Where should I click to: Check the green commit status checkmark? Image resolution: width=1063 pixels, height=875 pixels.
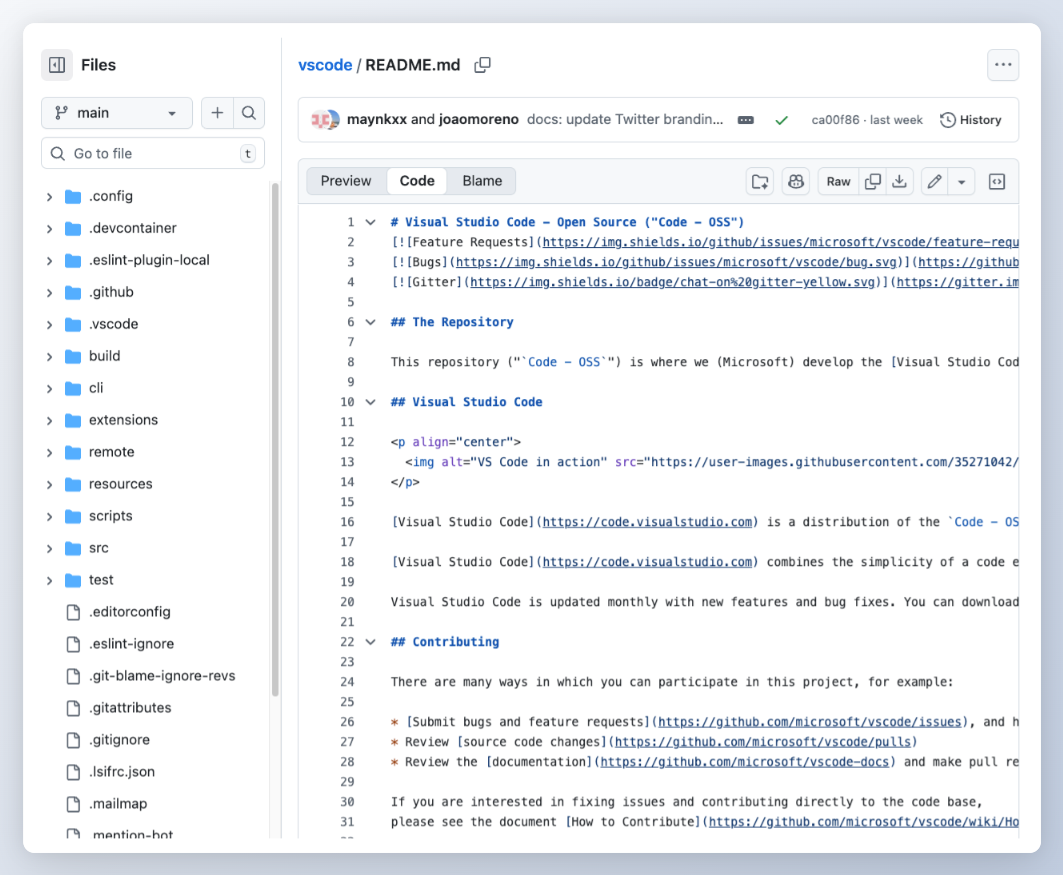point(782,118)
